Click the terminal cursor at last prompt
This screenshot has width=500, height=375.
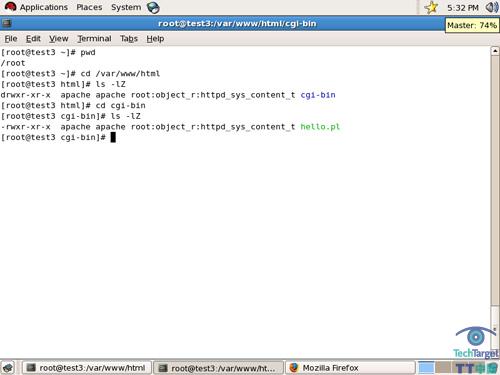click(113, 137)
